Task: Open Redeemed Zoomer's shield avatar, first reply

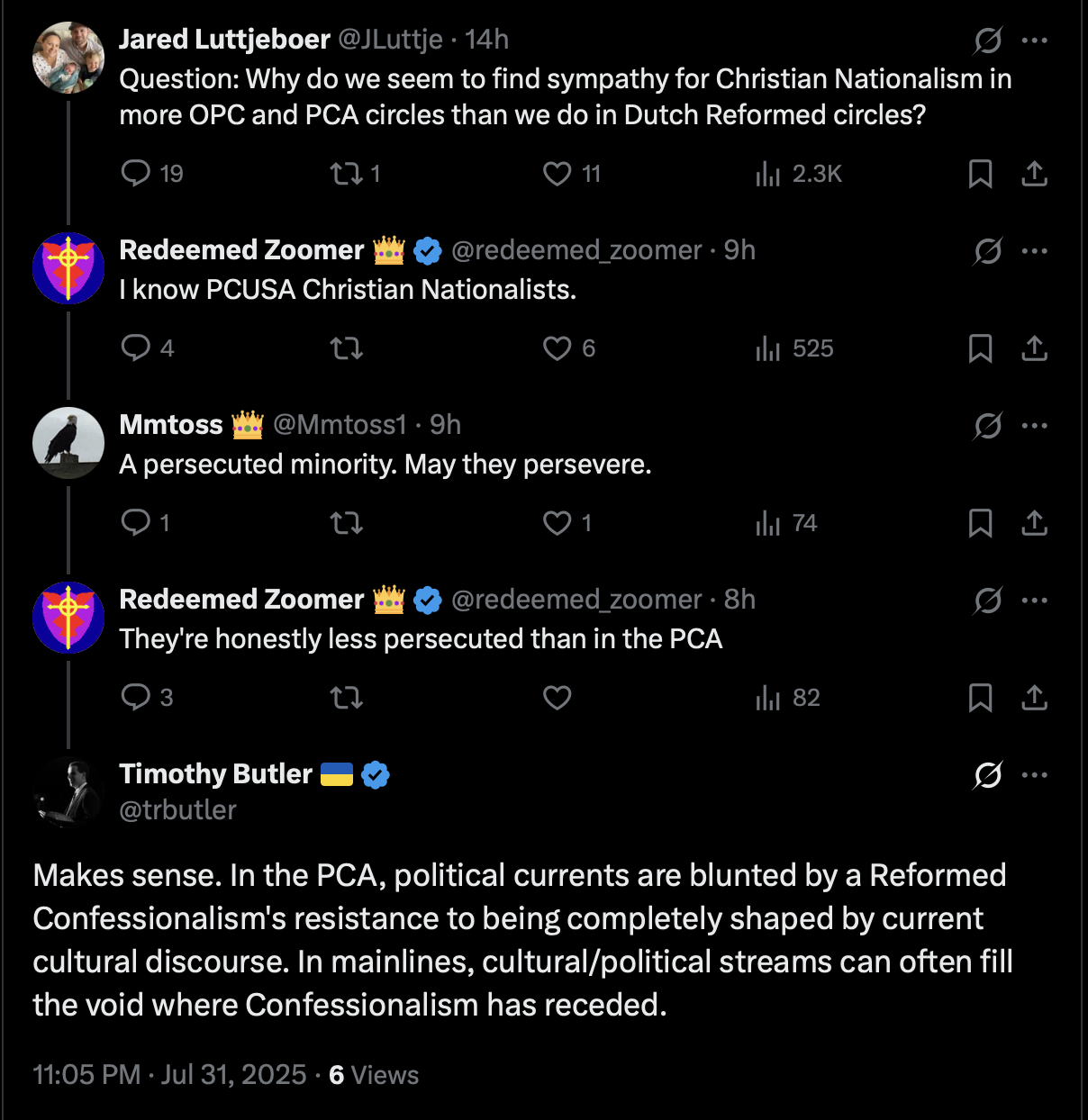Action: pyautogui.click(x=68, y=268)
